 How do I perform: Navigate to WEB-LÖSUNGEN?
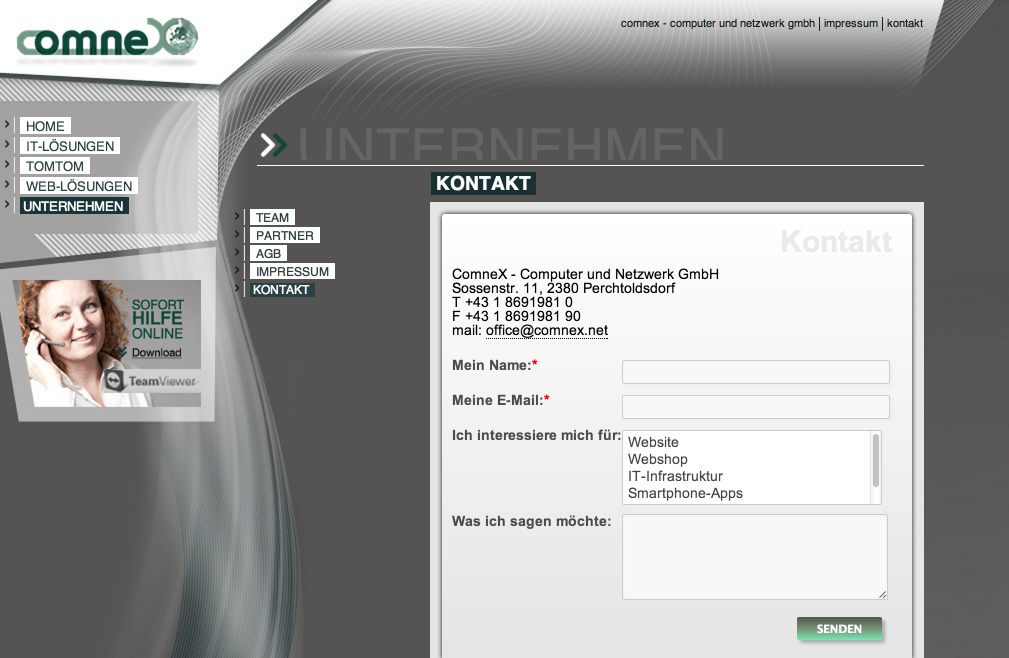pyautogui.click(x=79, y=186)
